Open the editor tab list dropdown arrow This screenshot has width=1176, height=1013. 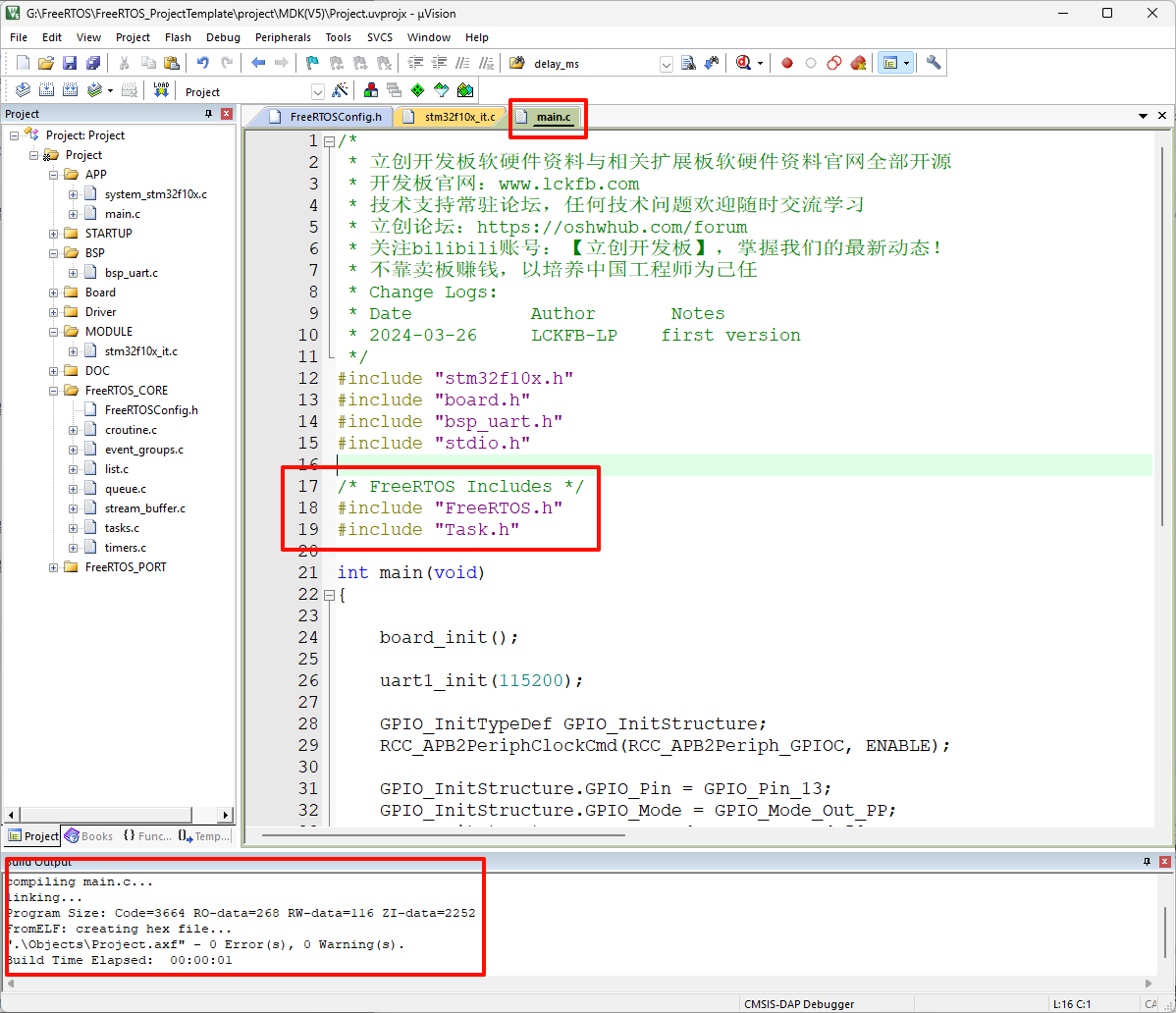(1143, 116)
